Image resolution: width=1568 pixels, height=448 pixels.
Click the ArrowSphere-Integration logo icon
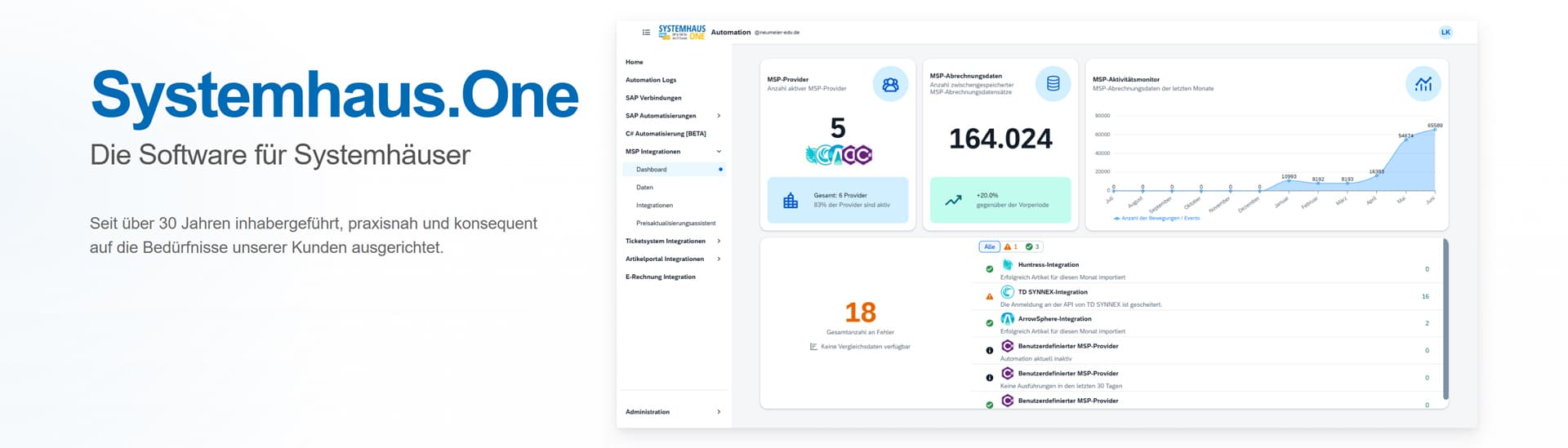click(x=1007, y=318)
